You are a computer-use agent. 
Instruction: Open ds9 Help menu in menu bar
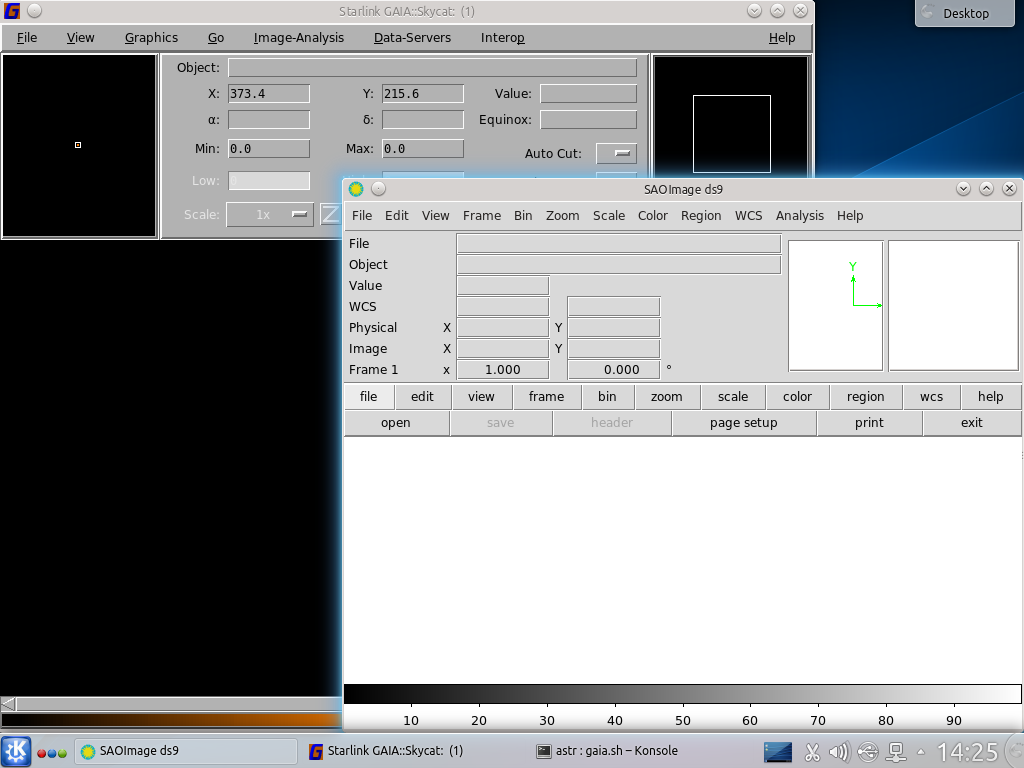(x=850, y=216)
